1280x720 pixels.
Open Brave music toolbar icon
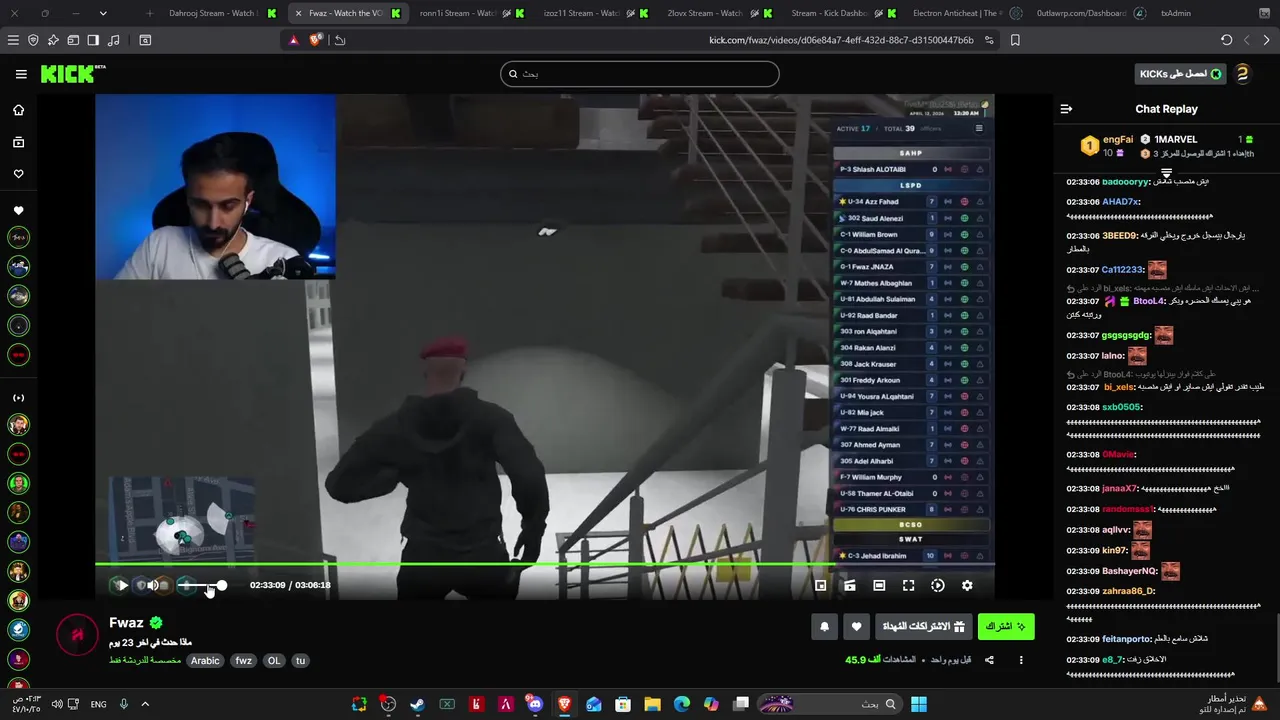[x=112, y=40]
